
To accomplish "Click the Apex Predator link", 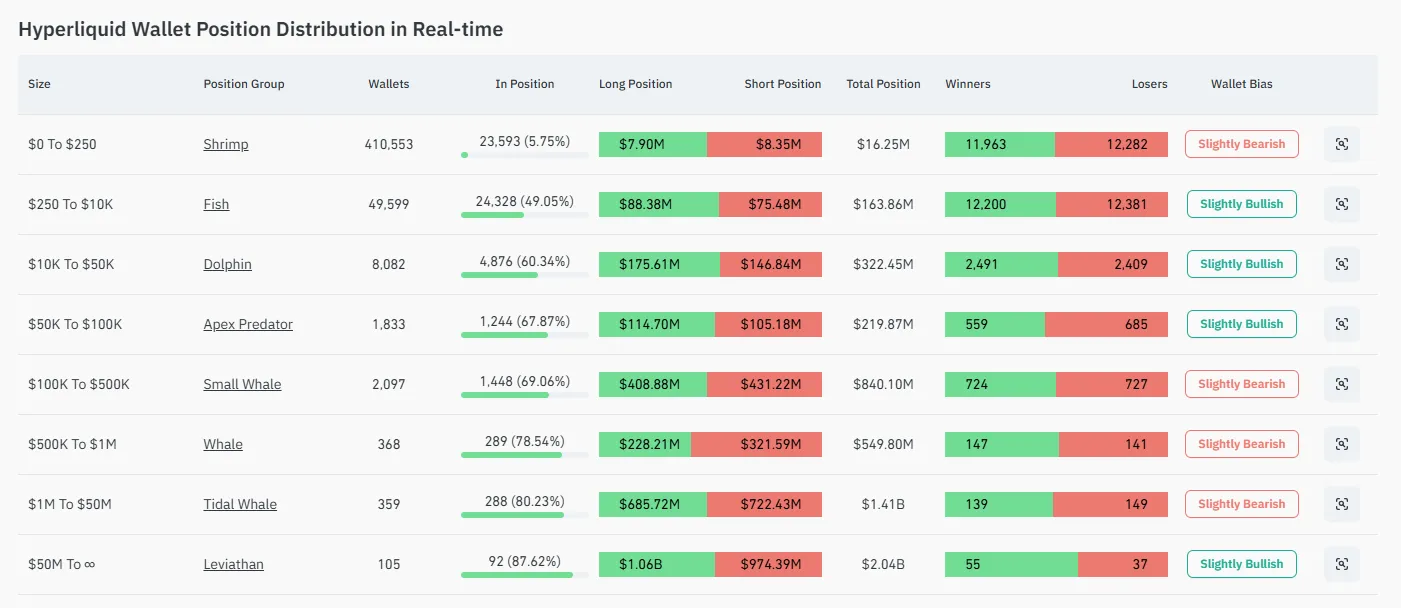I will tap(248, 324).
